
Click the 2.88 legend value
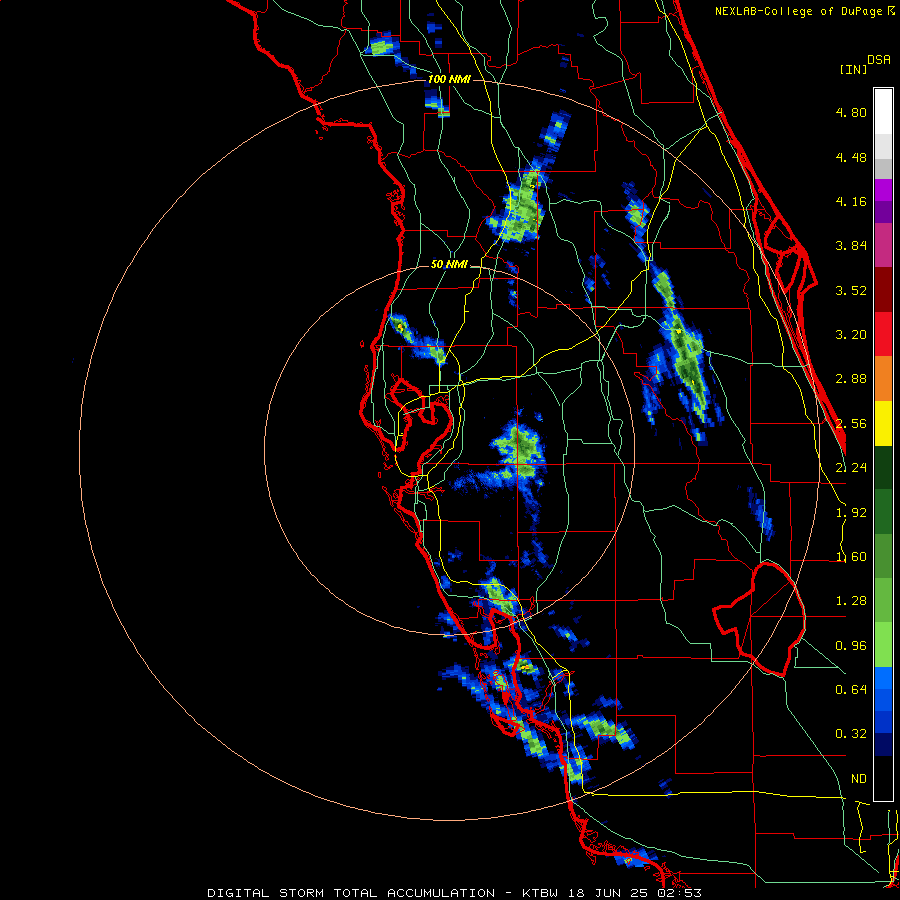[x=851, y=379]
